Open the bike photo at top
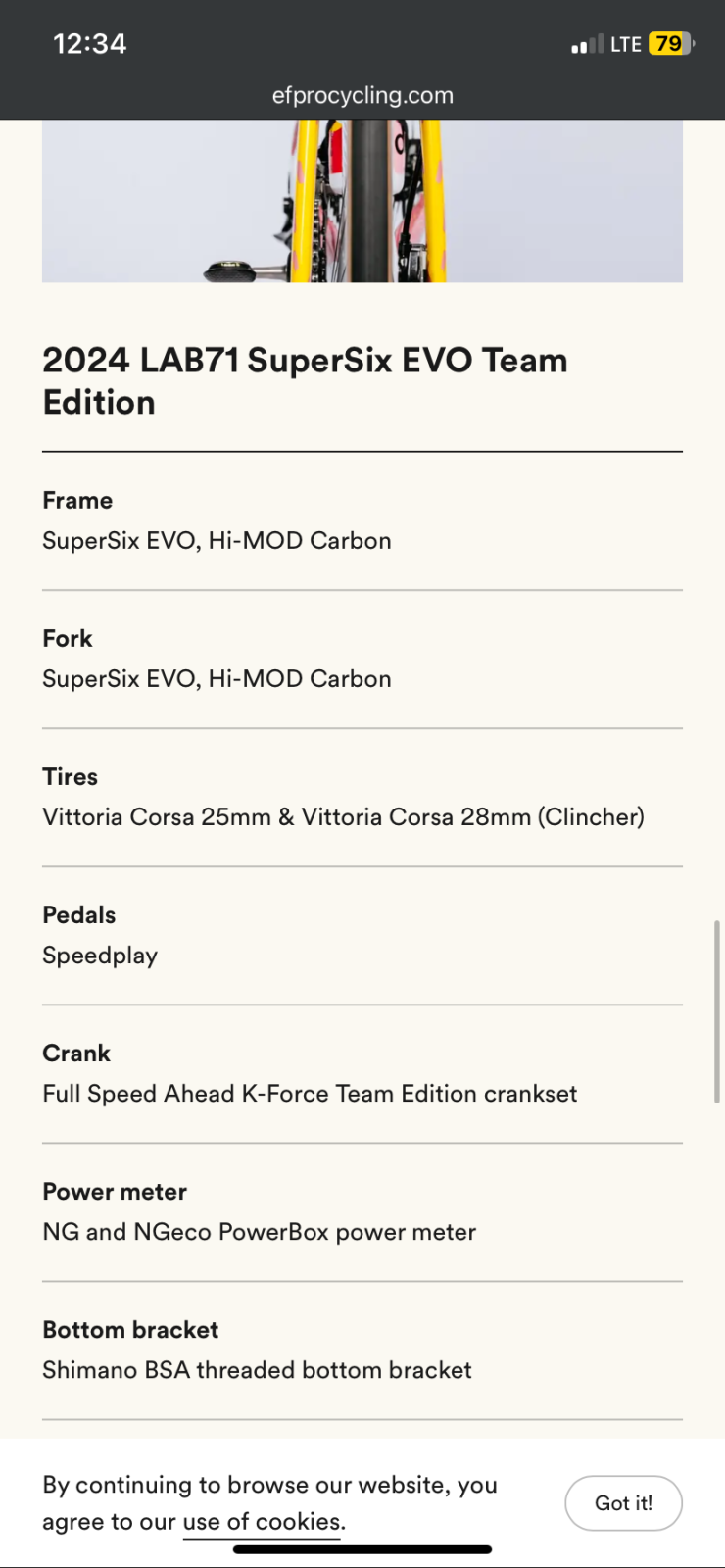Viewport: 725px width, 1568px height. tap(362, 201)
